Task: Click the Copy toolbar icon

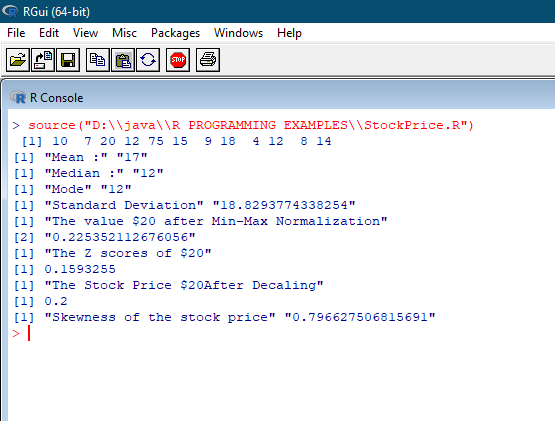Action: (x=98, y=60)
